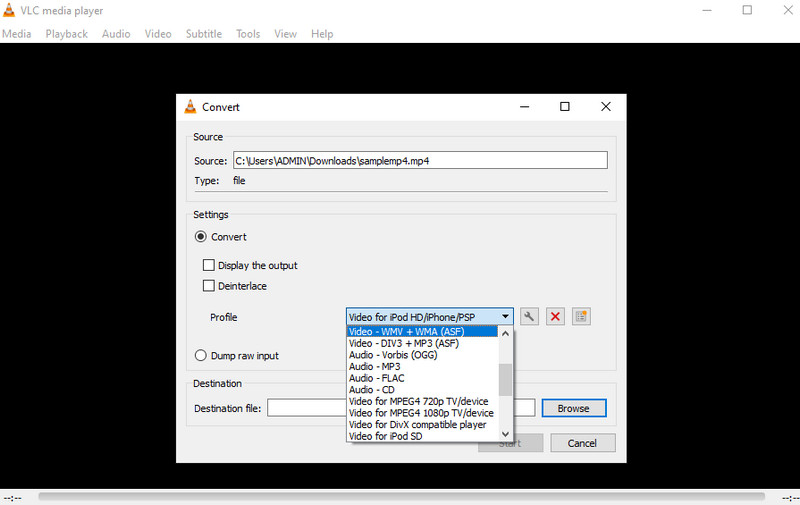Image resolution: width=800 pixels, height=505 pixels.
Task: Maximize the Convert dialog window
Action: (564, 107)
